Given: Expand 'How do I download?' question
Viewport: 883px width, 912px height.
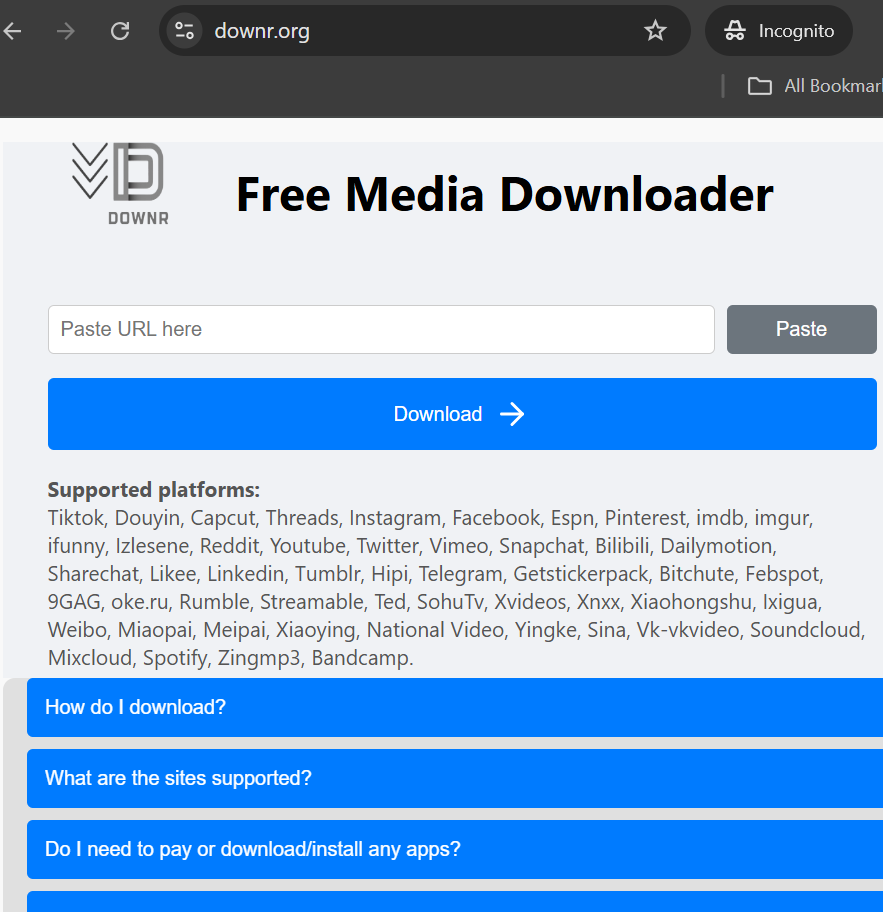Looking at the screenshot, I should click(455, 707).
